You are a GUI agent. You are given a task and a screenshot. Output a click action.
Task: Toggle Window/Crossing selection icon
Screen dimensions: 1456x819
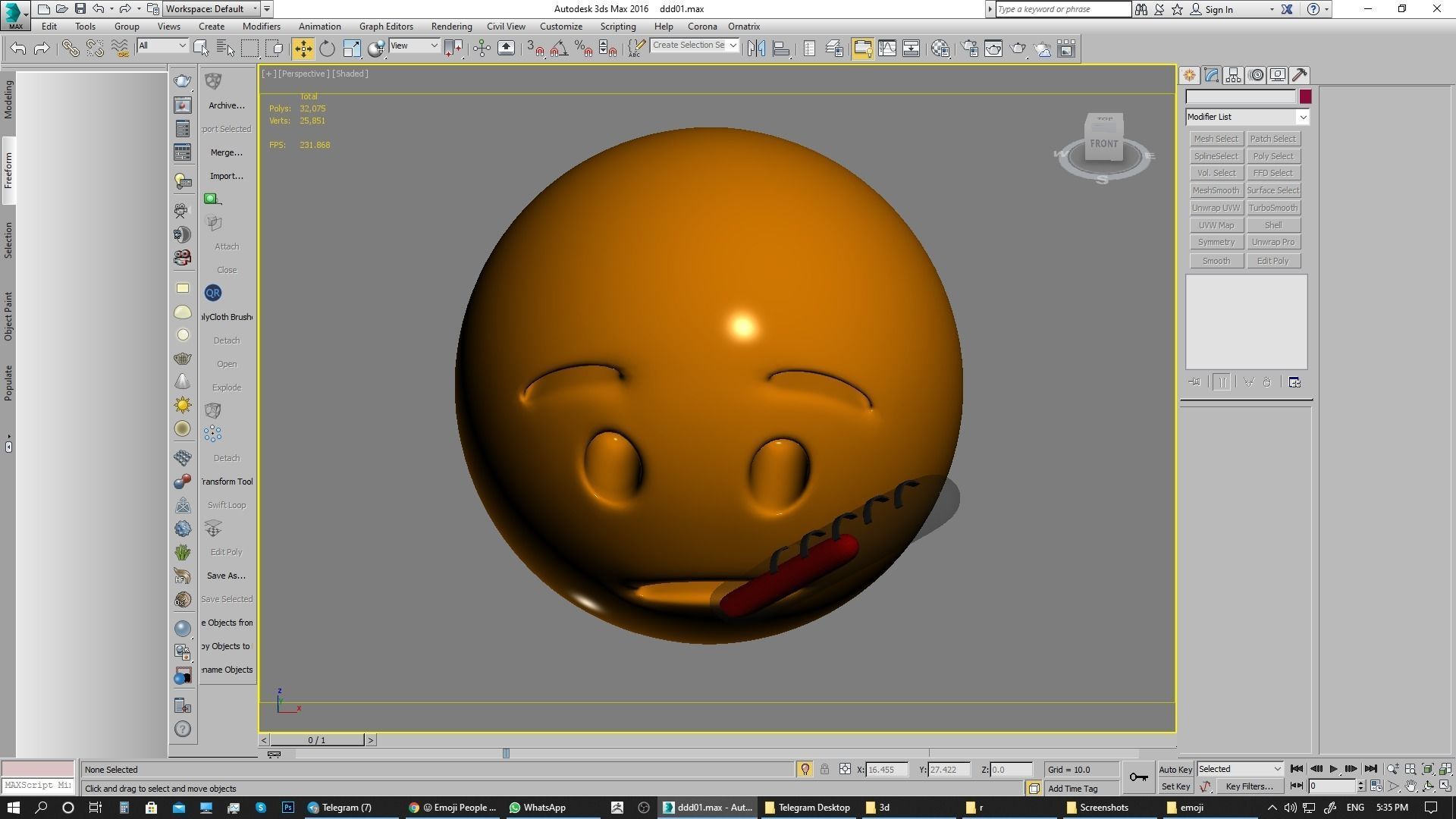pyautogui.click(x=275, y=49)
